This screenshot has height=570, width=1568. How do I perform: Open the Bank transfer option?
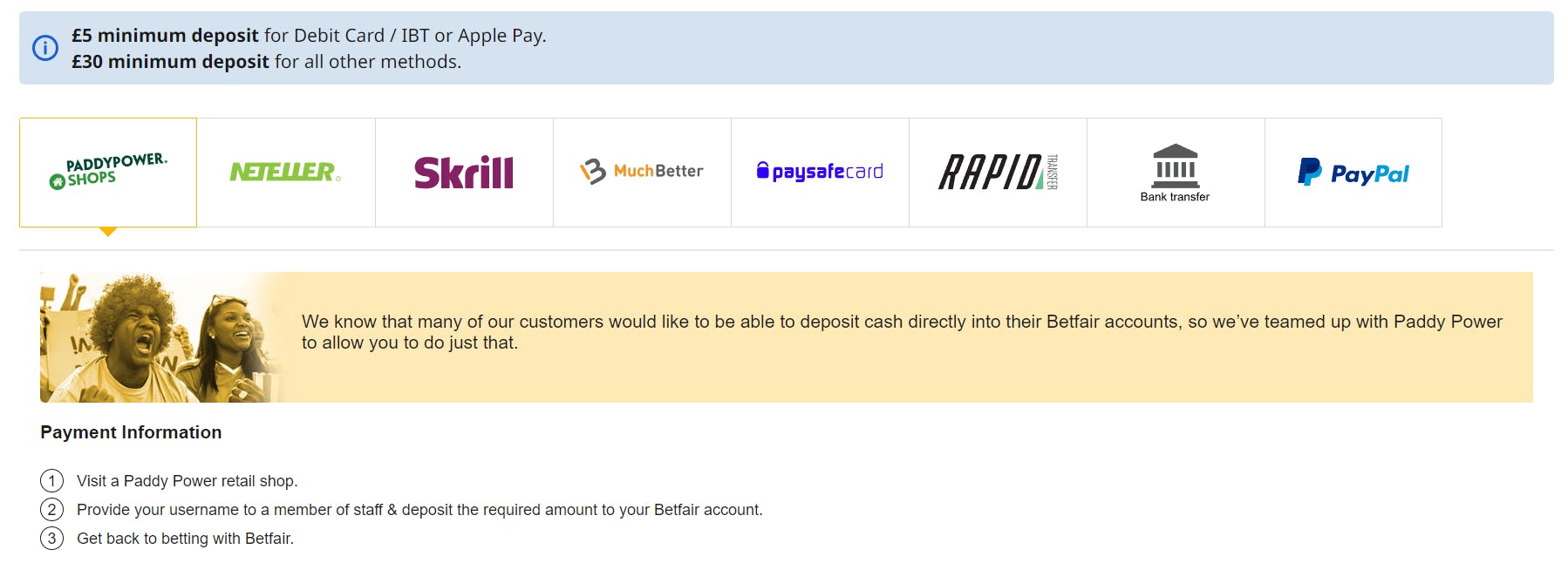[1176, 173]
